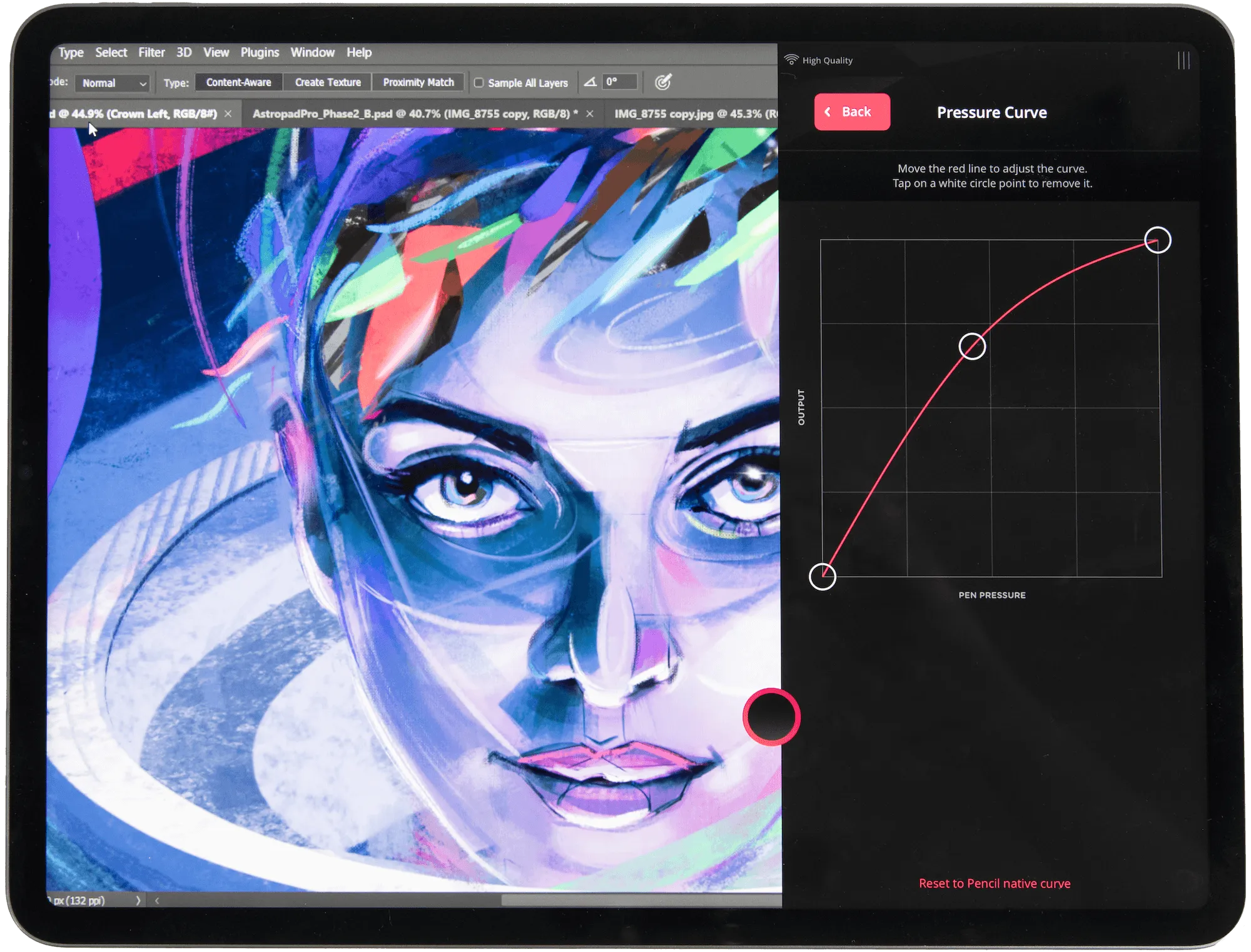Close the Crown Left document tab
This screenshot has width=1251, height=952.
point(228,114)
